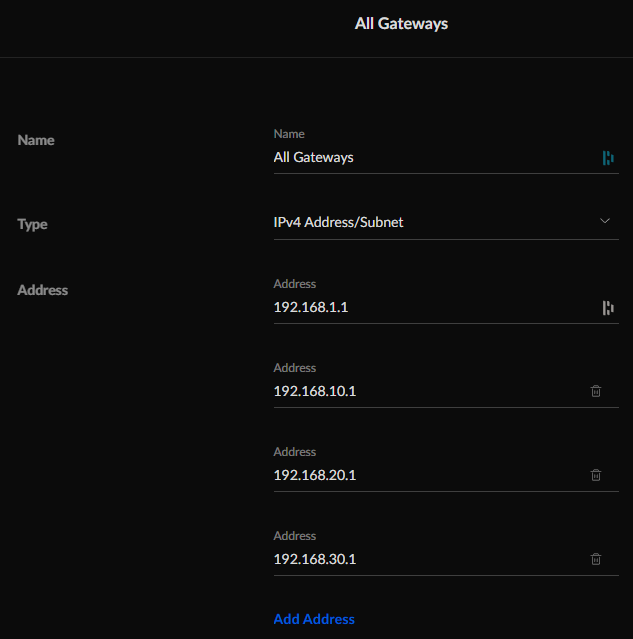Click the trash icon next to 192.168.30.1

(x=596, y=559)
